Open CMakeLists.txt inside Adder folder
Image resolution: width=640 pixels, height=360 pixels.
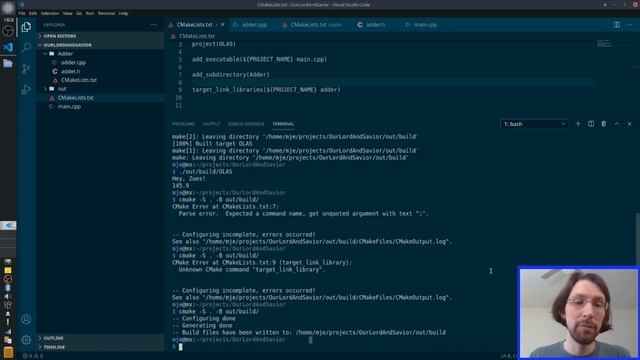pos(79,80)
